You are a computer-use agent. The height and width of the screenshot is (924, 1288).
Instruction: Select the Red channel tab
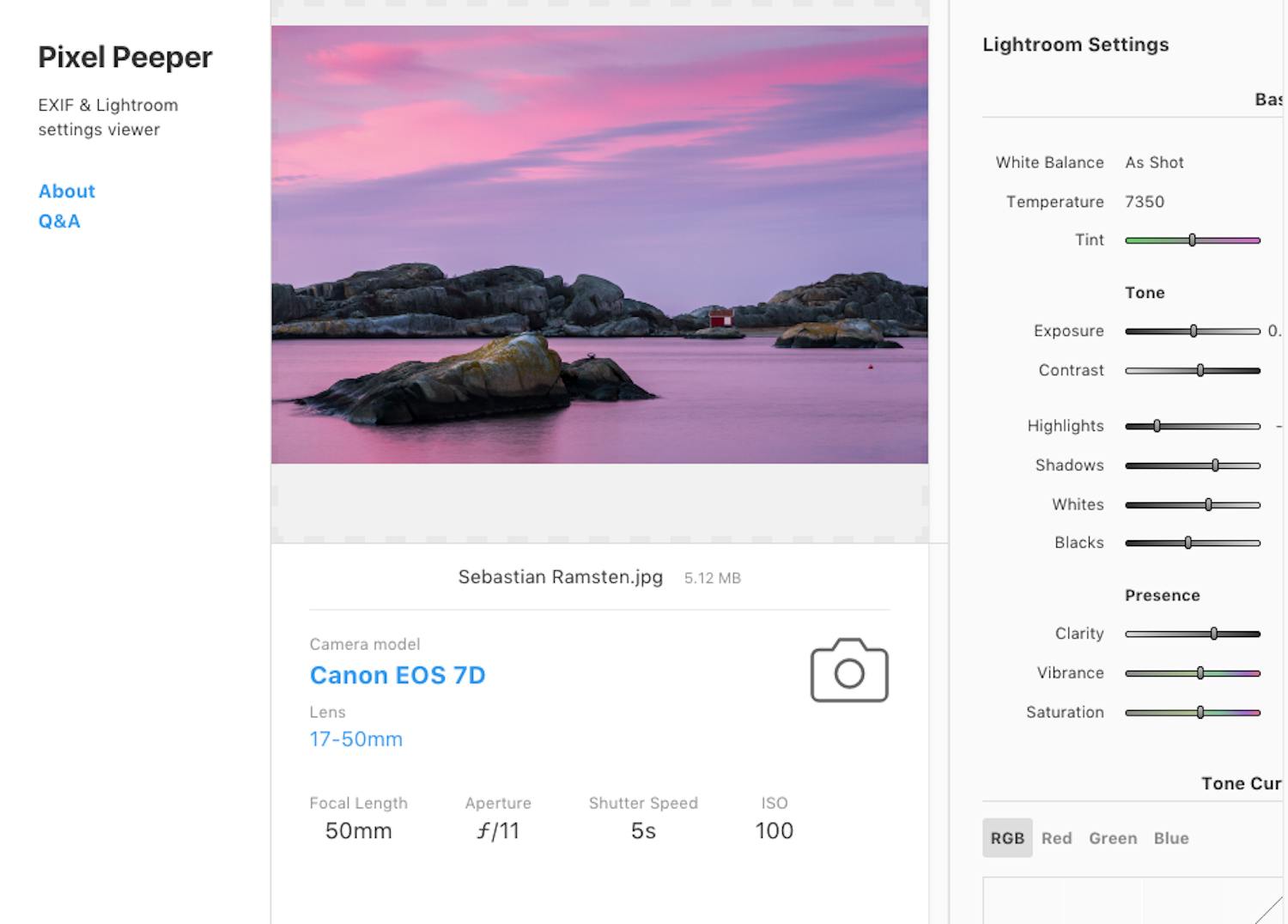tap(1056, 838)
